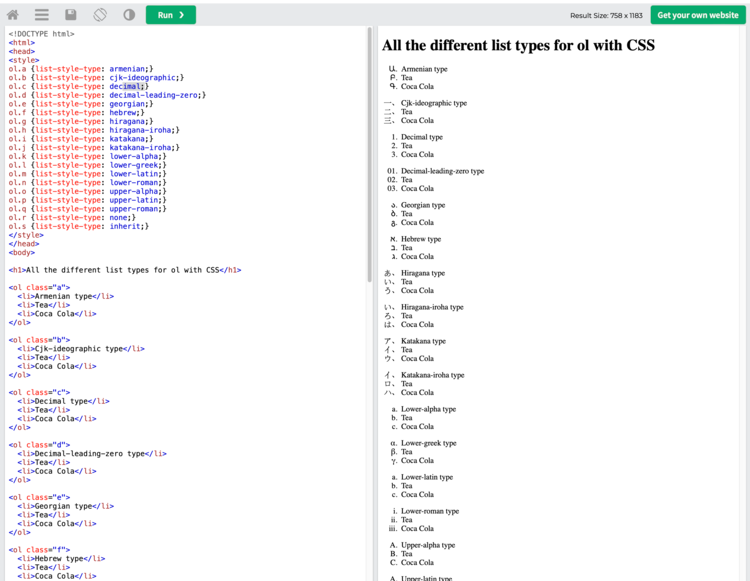Run the code with Run button
Screen dimensions: 750x581
pyautogui.click(x=171, y=15)
